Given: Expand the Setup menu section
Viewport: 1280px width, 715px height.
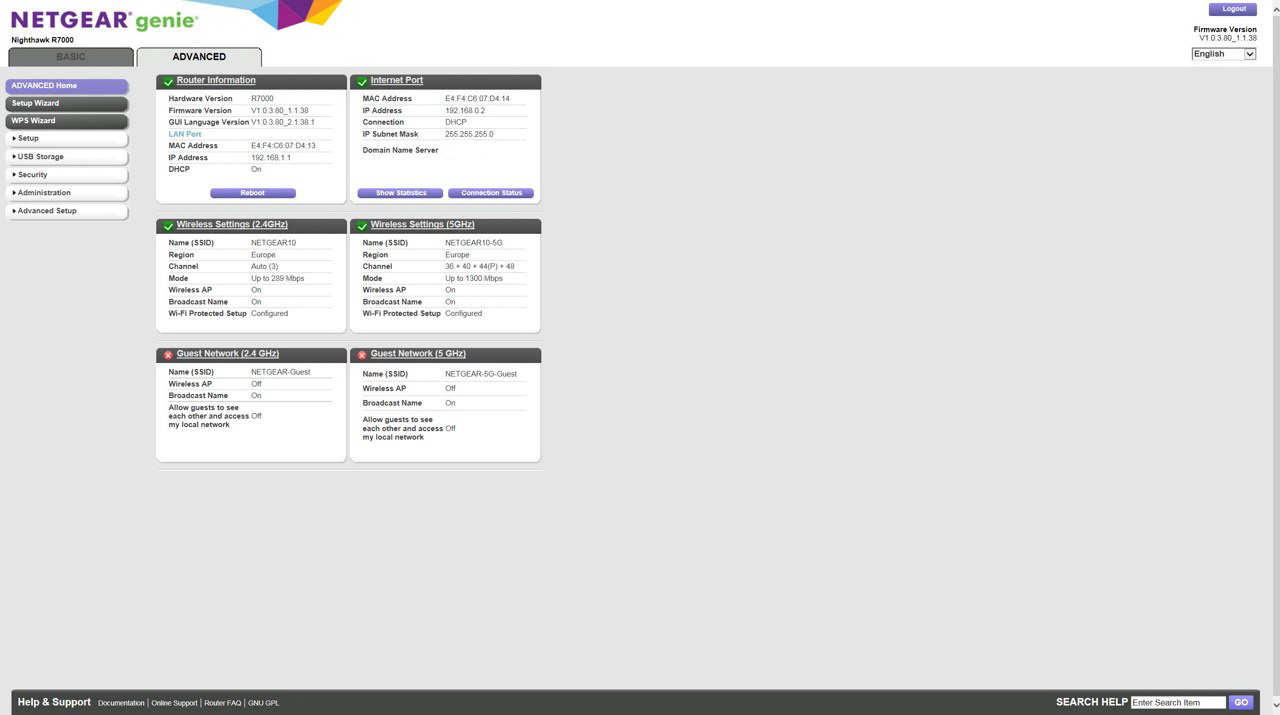Looking at the screenshot, I should 67,139.
